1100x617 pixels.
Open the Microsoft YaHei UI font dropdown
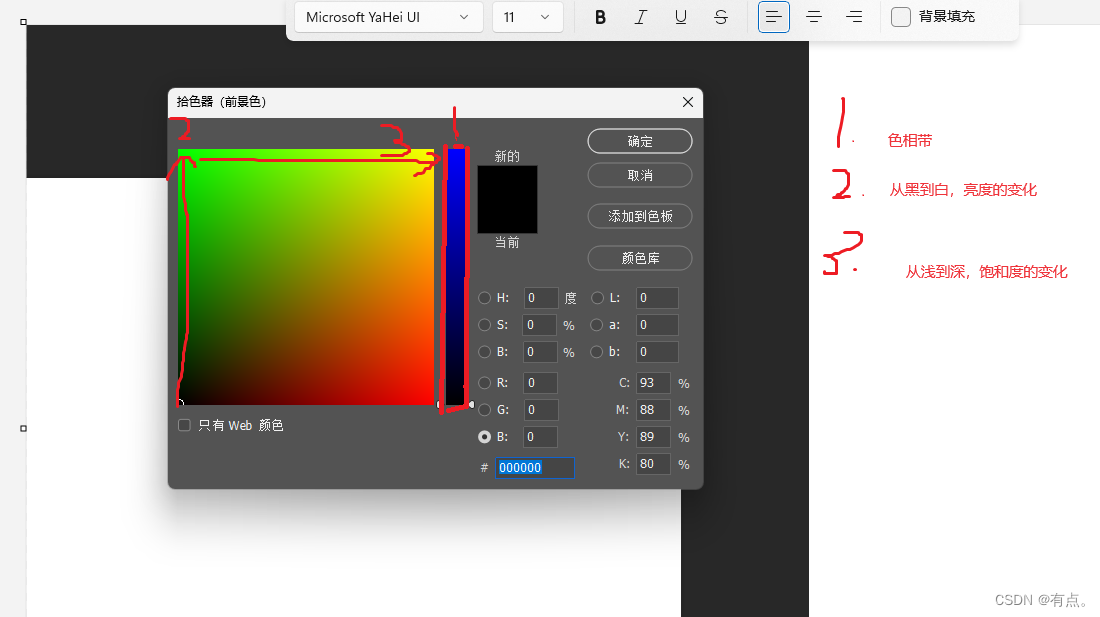tap(388, 17)
